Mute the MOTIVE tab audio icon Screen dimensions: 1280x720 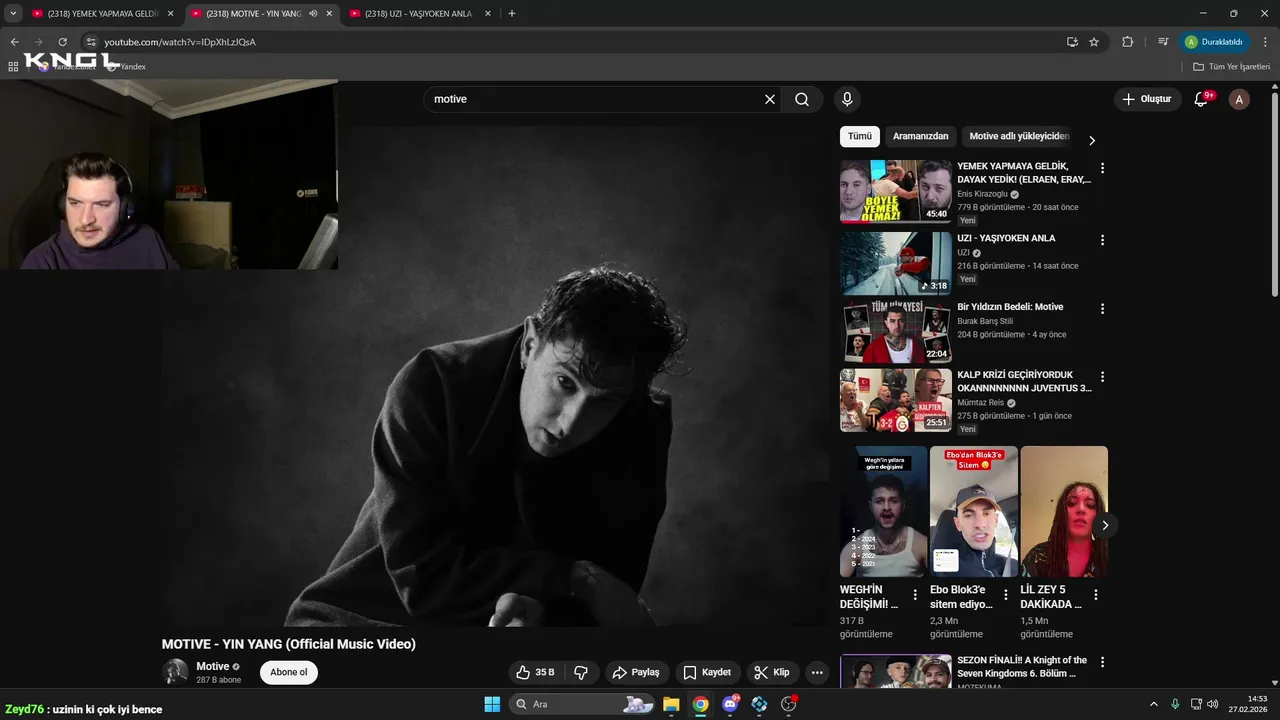pyautogui.click(x=313, y=14)
